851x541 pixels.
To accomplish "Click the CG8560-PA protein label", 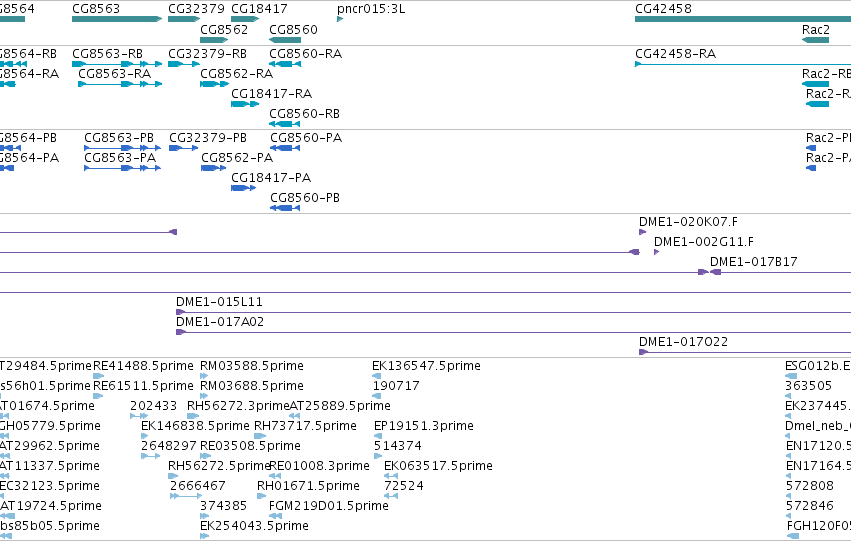I will click(x=306, y=138).
